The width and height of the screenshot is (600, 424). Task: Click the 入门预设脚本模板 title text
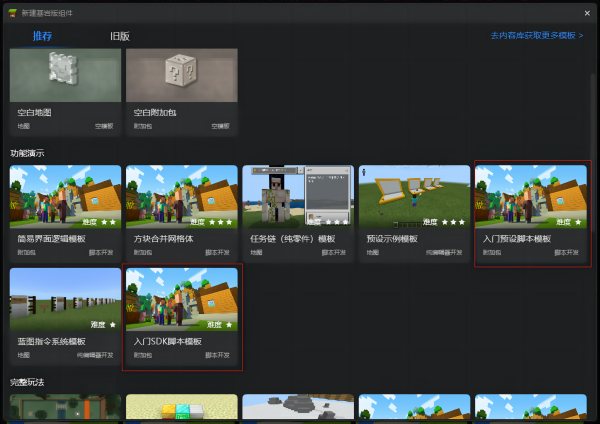(517, 239)
